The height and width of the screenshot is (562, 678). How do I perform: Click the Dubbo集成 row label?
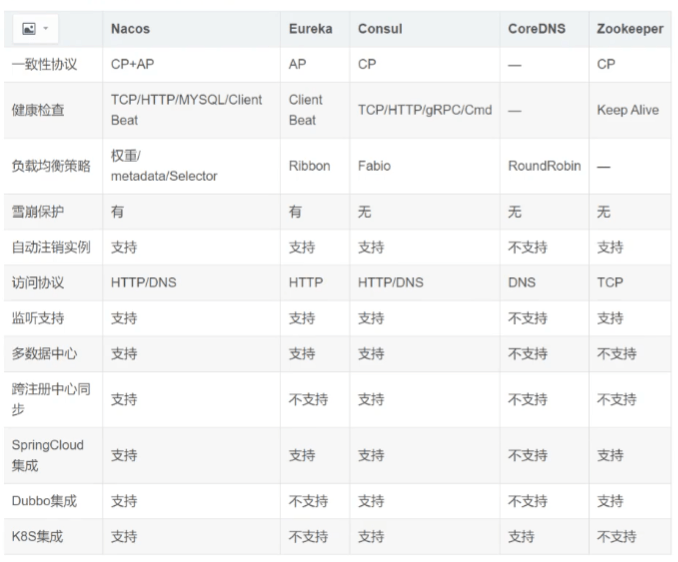click(44, 501)
